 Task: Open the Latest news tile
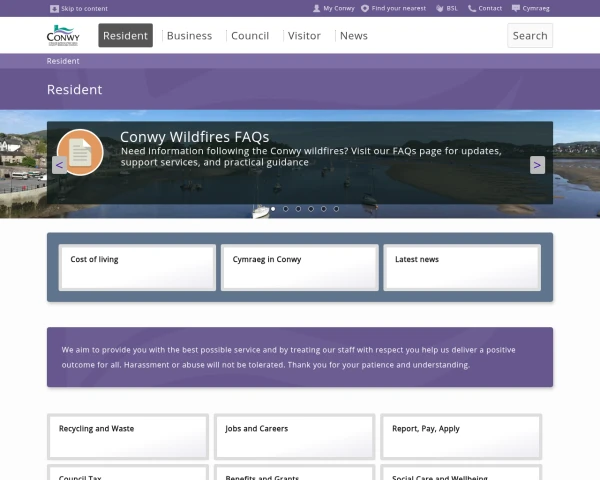tap(462, 268)
